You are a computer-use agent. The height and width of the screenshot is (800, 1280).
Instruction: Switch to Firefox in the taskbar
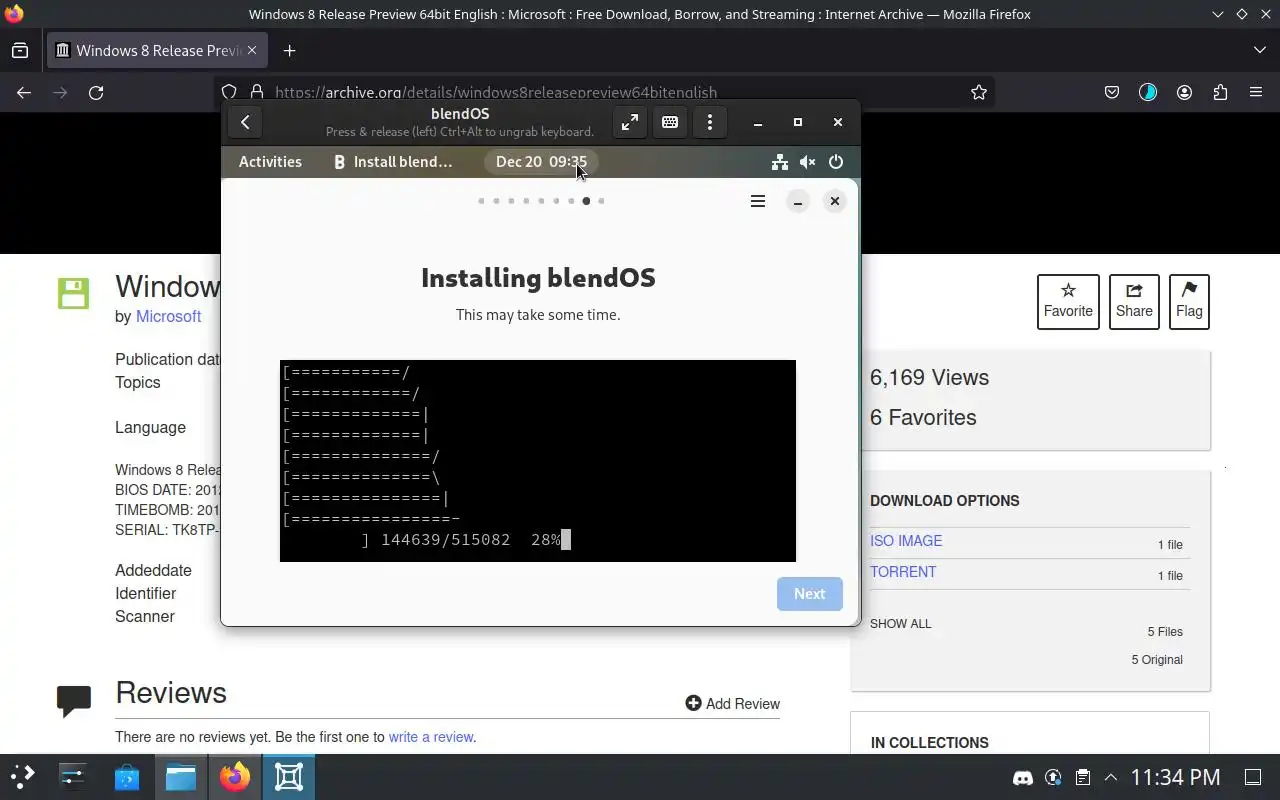[235, 777]
